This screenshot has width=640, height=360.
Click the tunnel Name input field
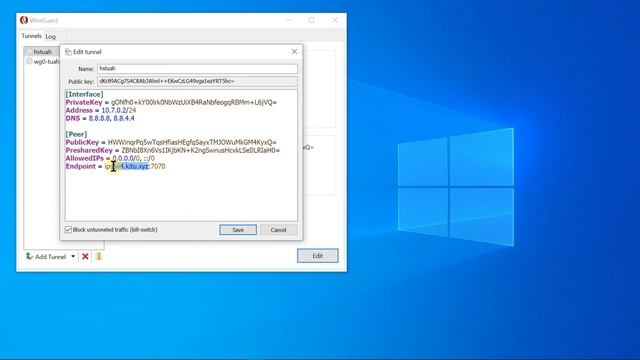pos(197,69)
